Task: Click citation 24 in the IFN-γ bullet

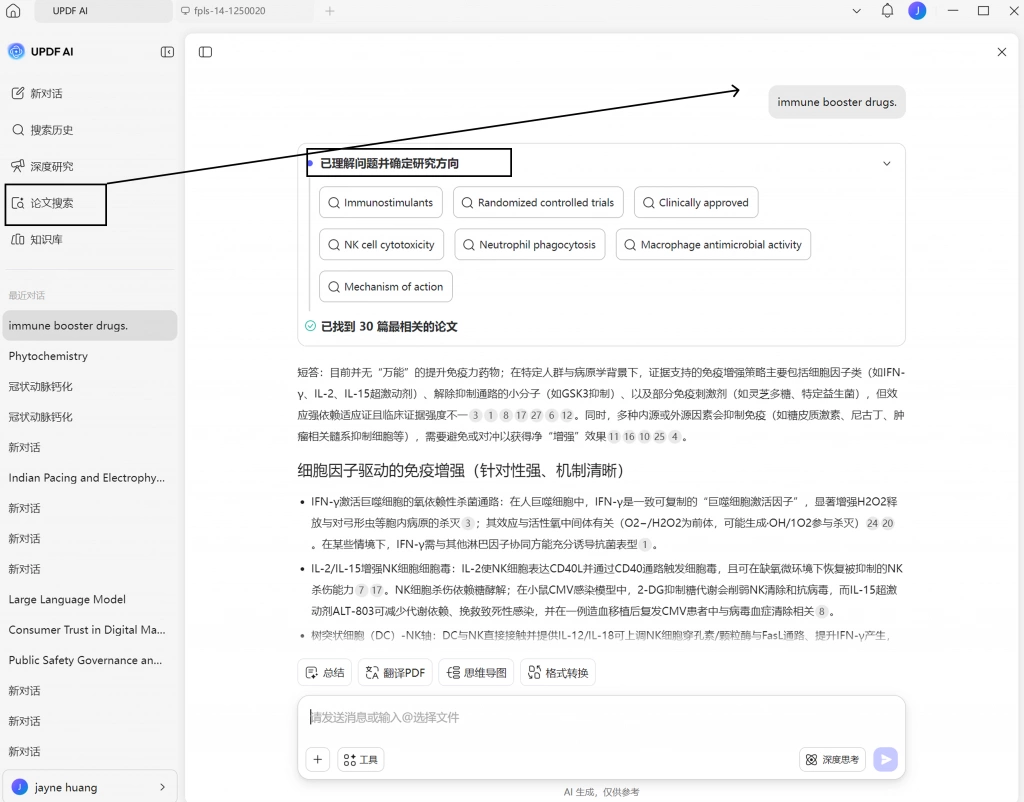Action: click(x=872, y=523)
